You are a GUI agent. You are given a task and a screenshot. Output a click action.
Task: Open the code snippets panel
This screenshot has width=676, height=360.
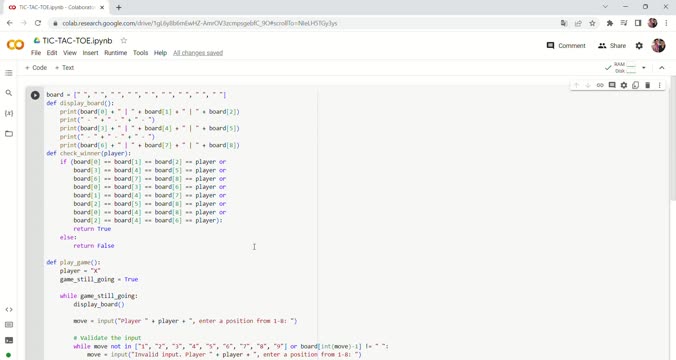click(x=9, y=310)
